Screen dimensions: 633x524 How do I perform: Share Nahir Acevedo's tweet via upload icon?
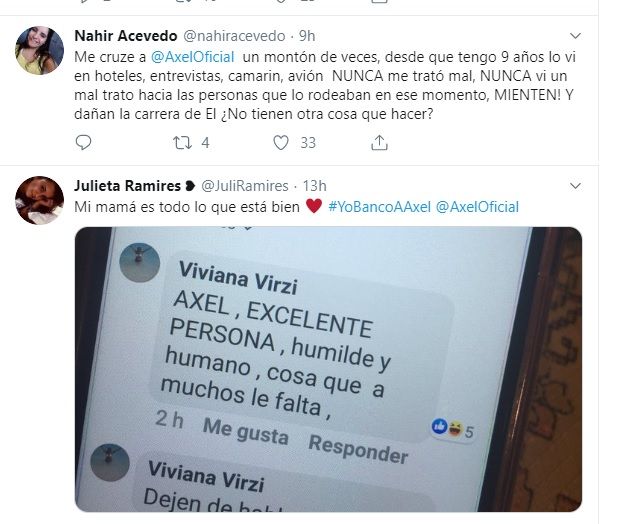pos(379,143)
